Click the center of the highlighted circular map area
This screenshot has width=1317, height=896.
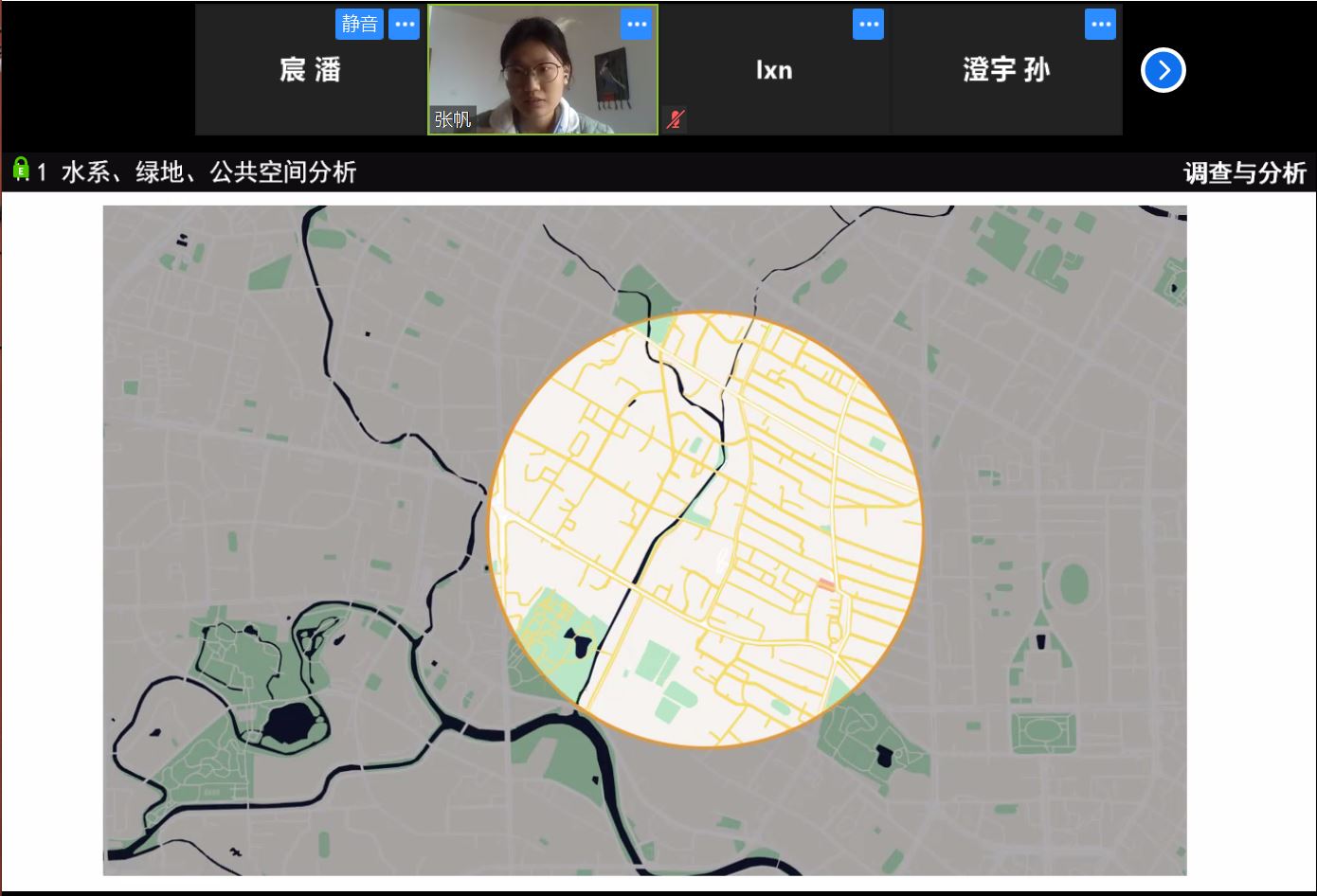point(706,530)
